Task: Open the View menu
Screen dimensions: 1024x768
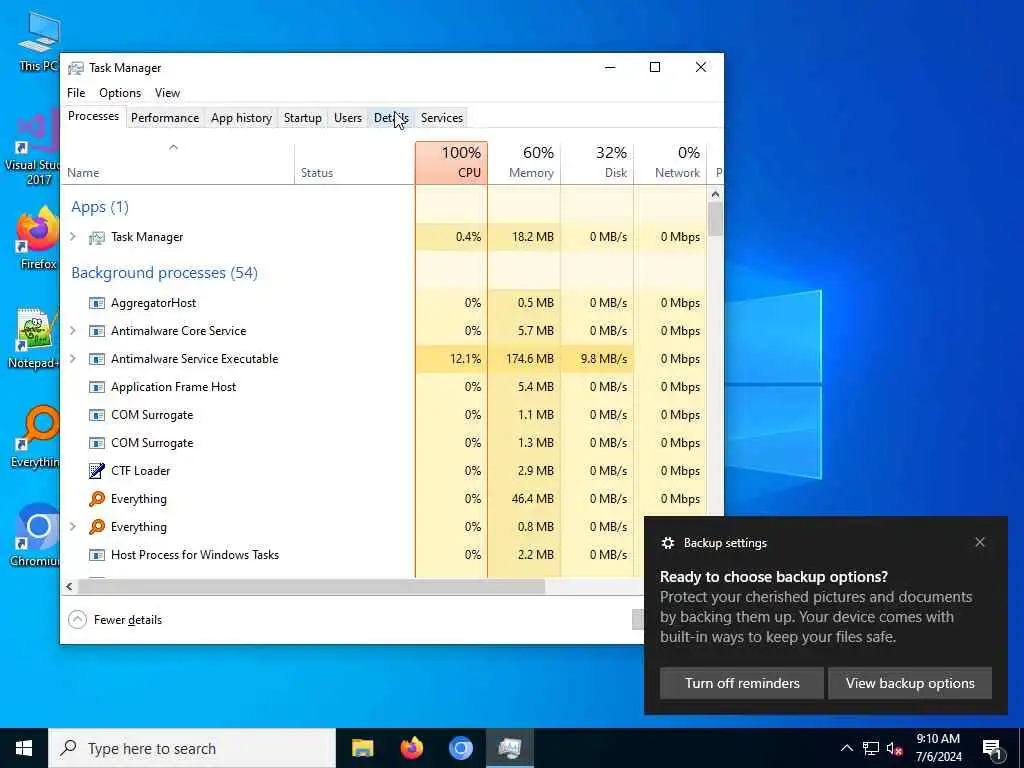Action: tap(167, 93)
